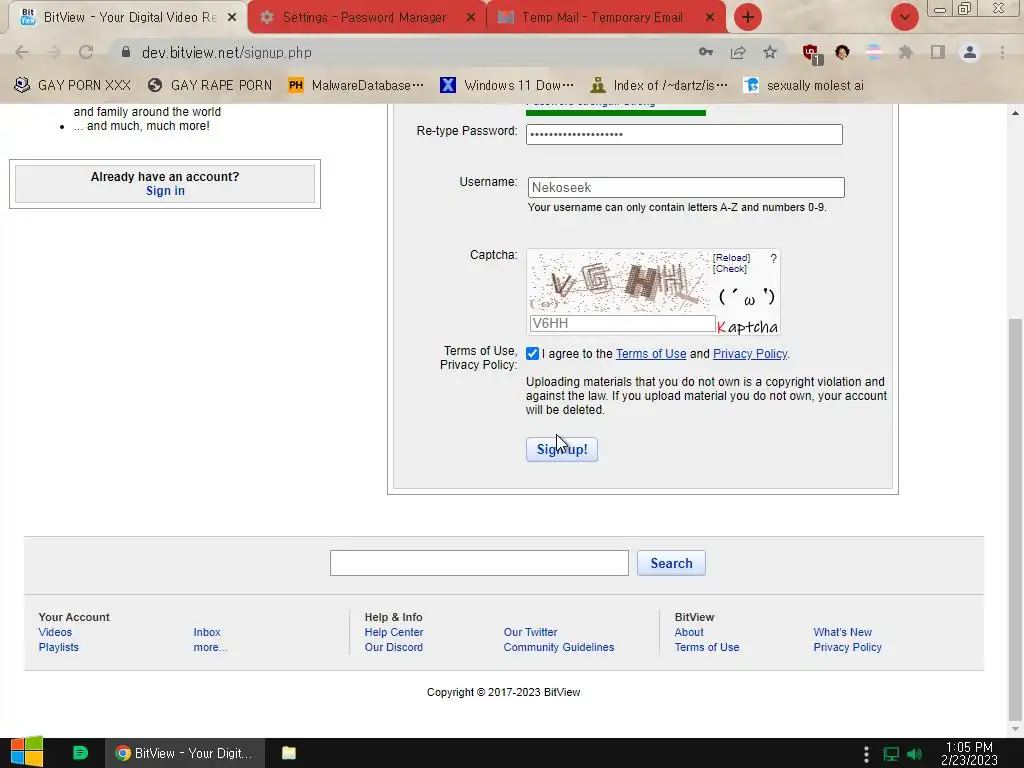Reload the page with the refresh icon
This screenshot has width=1024, height=768.
tap(86, 52)
